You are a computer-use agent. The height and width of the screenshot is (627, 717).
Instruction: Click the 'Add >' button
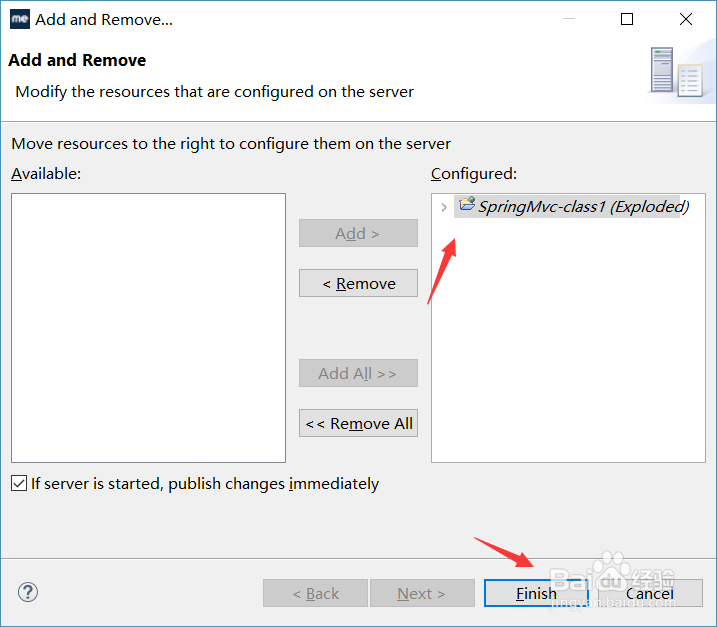click(x=358, y=233)
